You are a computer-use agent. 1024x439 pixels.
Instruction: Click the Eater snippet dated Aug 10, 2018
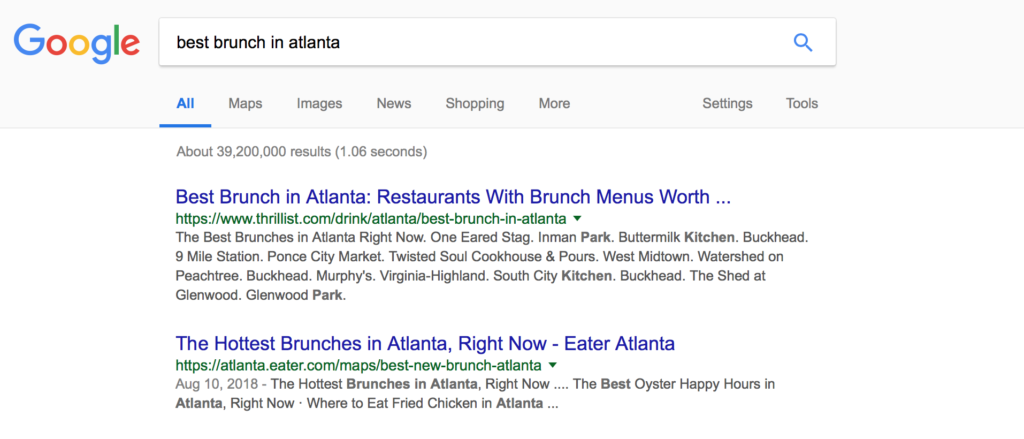475,394
